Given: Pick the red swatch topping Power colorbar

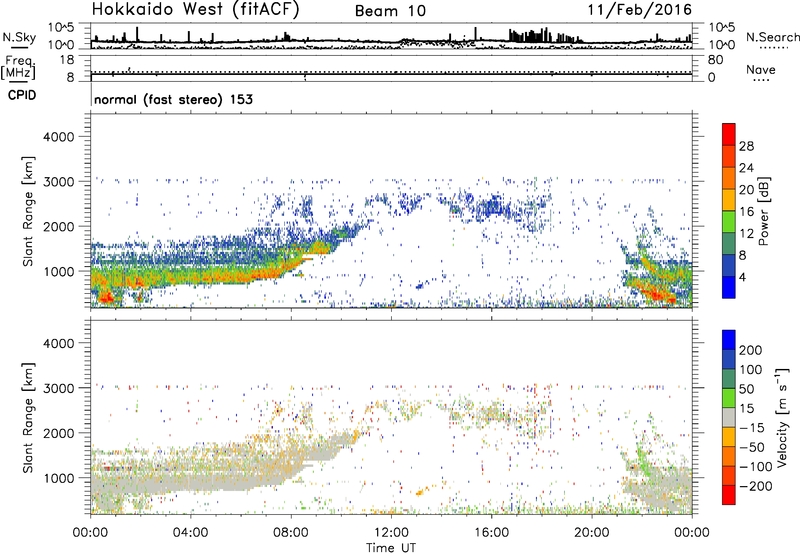Looking at the screenshot, I should point(729,134).
